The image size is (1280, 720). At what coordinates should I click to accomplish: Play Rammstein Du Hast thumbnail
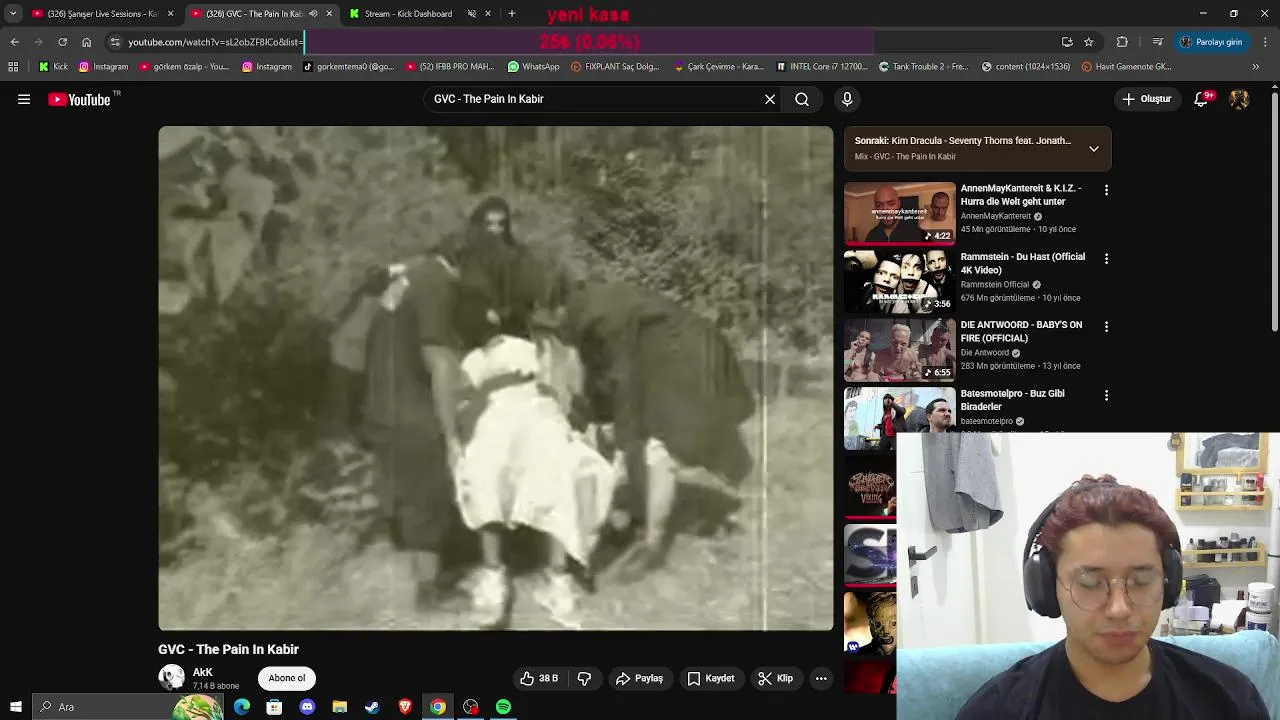(x=899, y=281)
